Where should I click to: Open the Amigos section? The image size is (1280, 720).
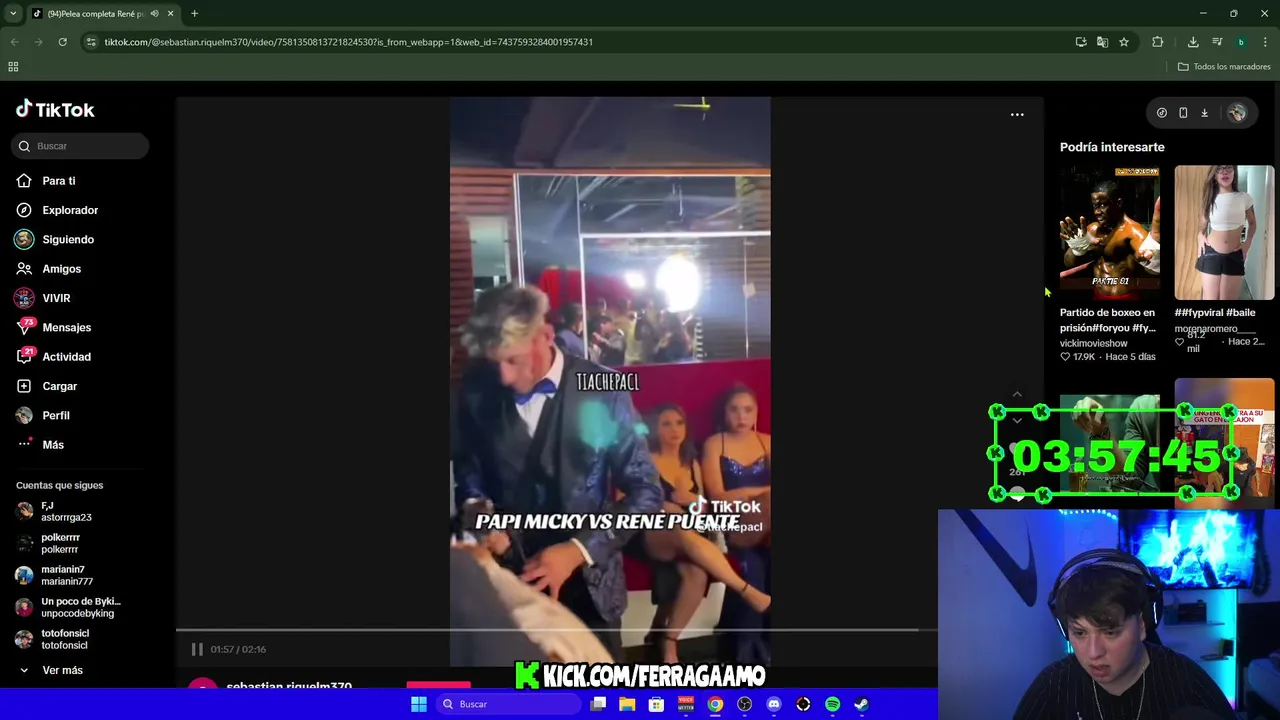pyautogui.click(x=61, y=269)
